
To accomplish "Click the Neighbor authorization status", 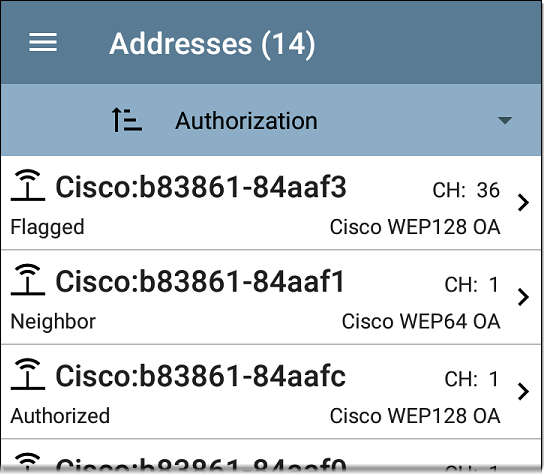I will point(53,321).
